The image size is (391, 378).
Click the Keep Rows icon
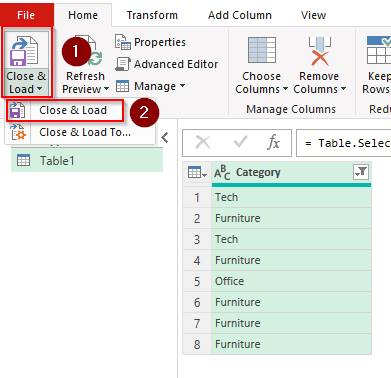[379, 50]
